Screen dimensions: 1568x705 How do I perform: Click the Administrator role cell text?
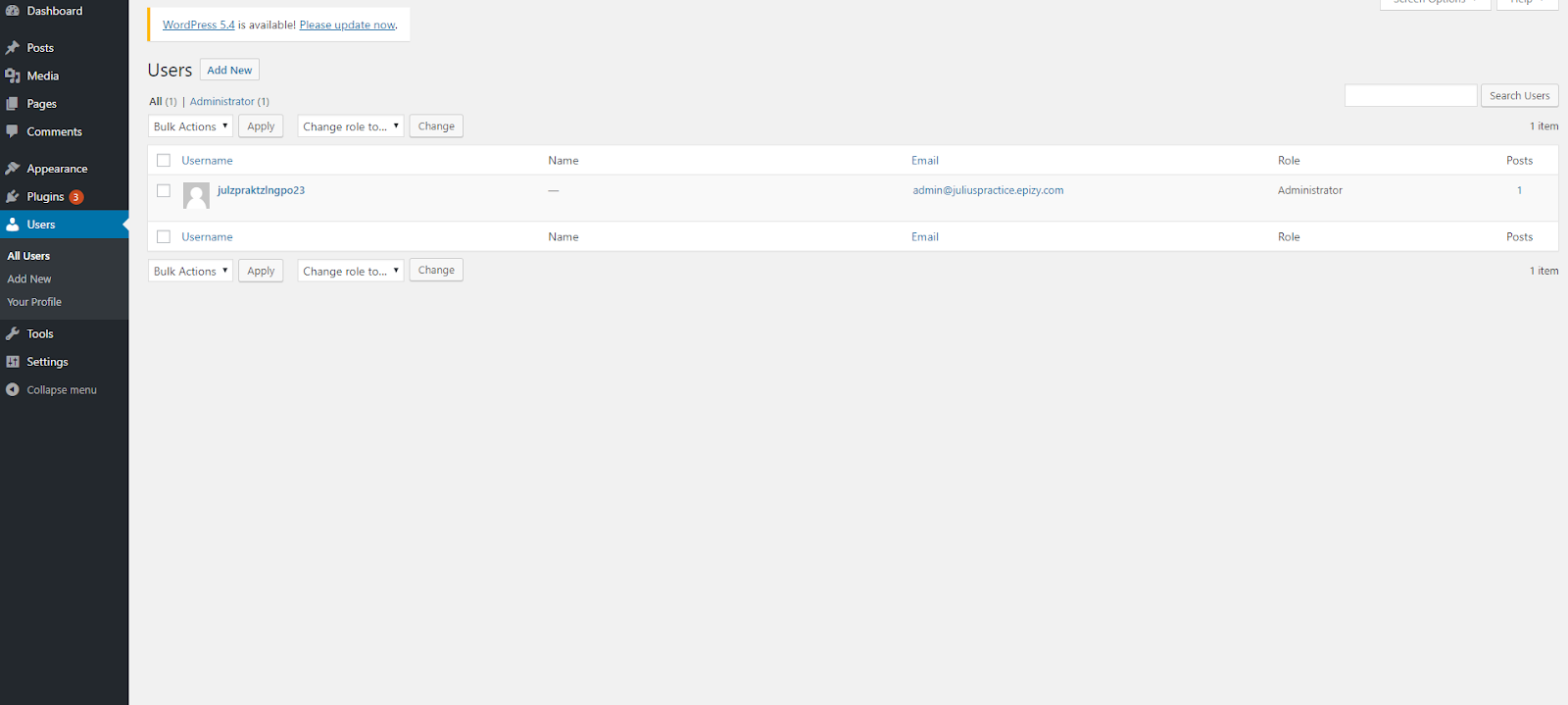(1310, 190)
